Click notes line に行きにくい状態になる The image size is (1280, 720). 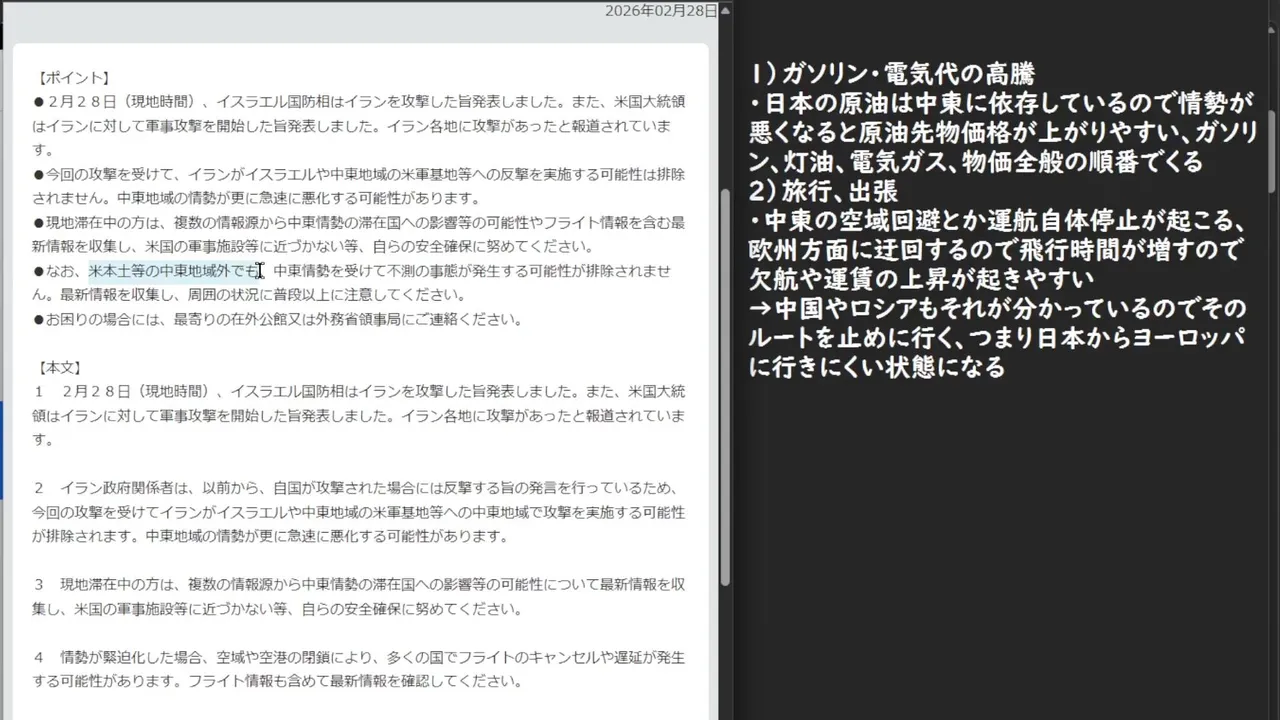pos(877,367)
